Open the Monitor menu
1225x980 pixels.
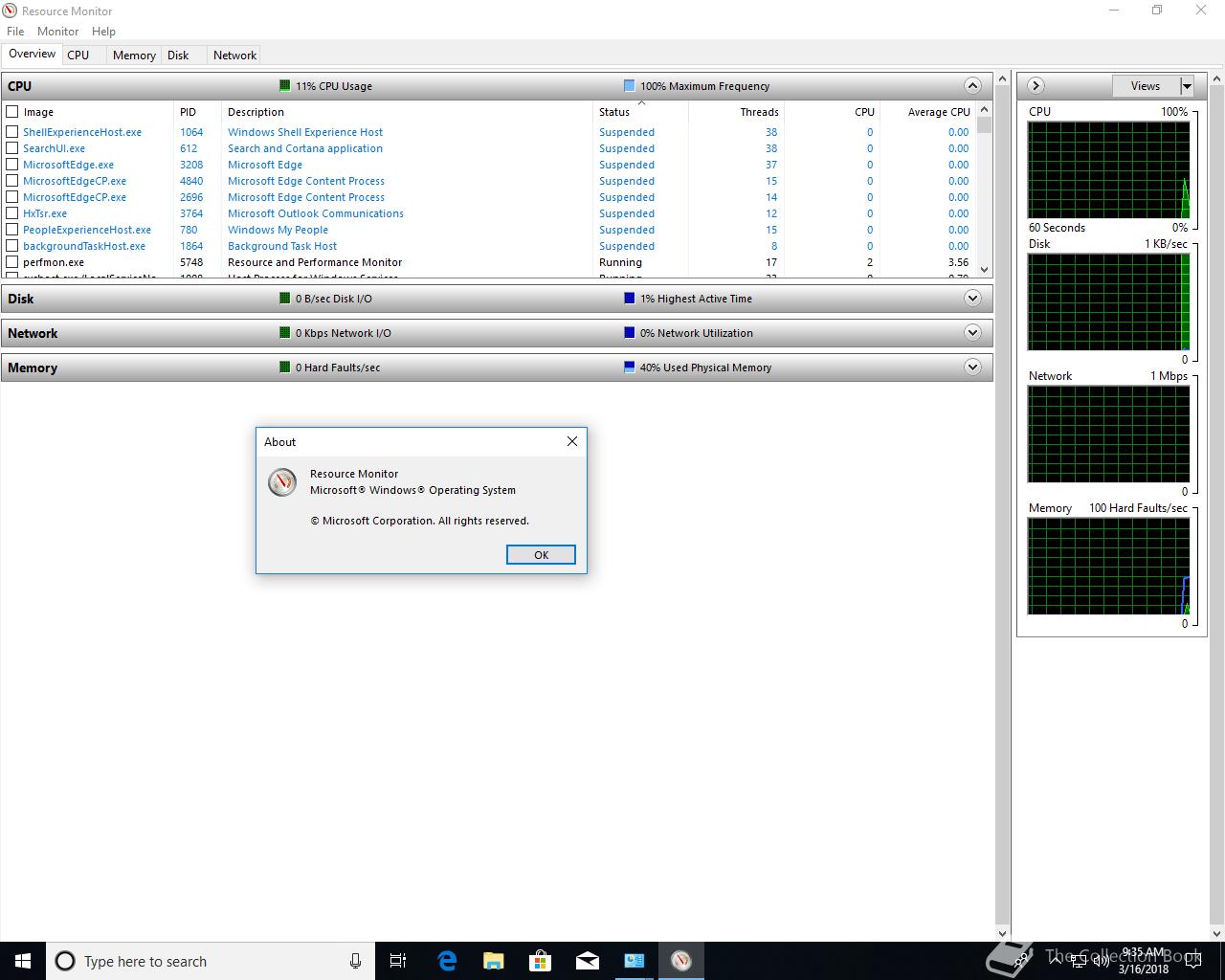pos(57,32)
